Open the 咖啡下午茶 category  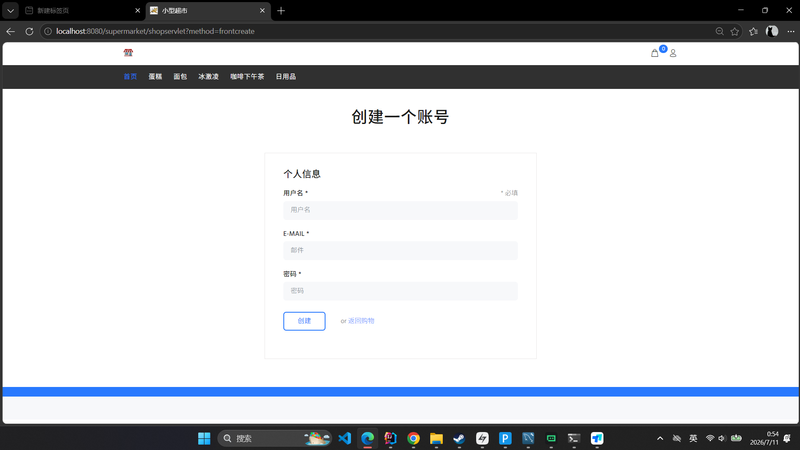point(247,77)
